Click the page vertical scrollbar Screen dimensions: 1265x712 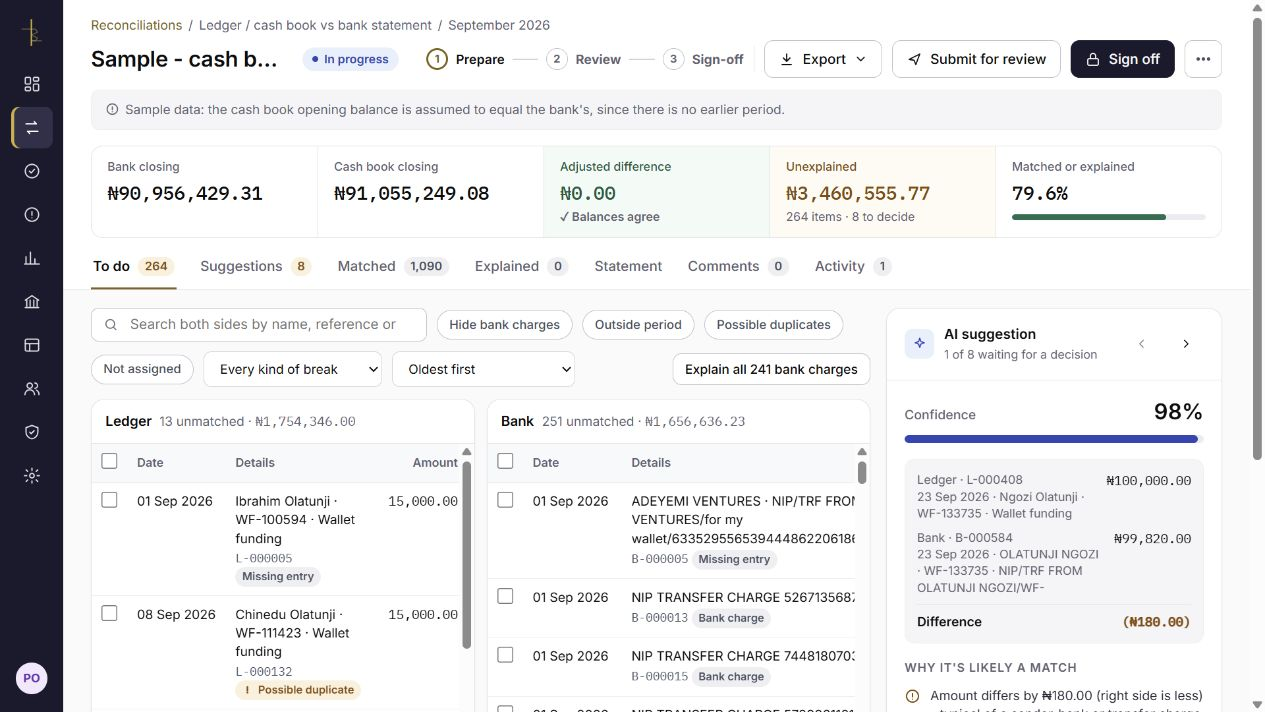[1258, 240]
